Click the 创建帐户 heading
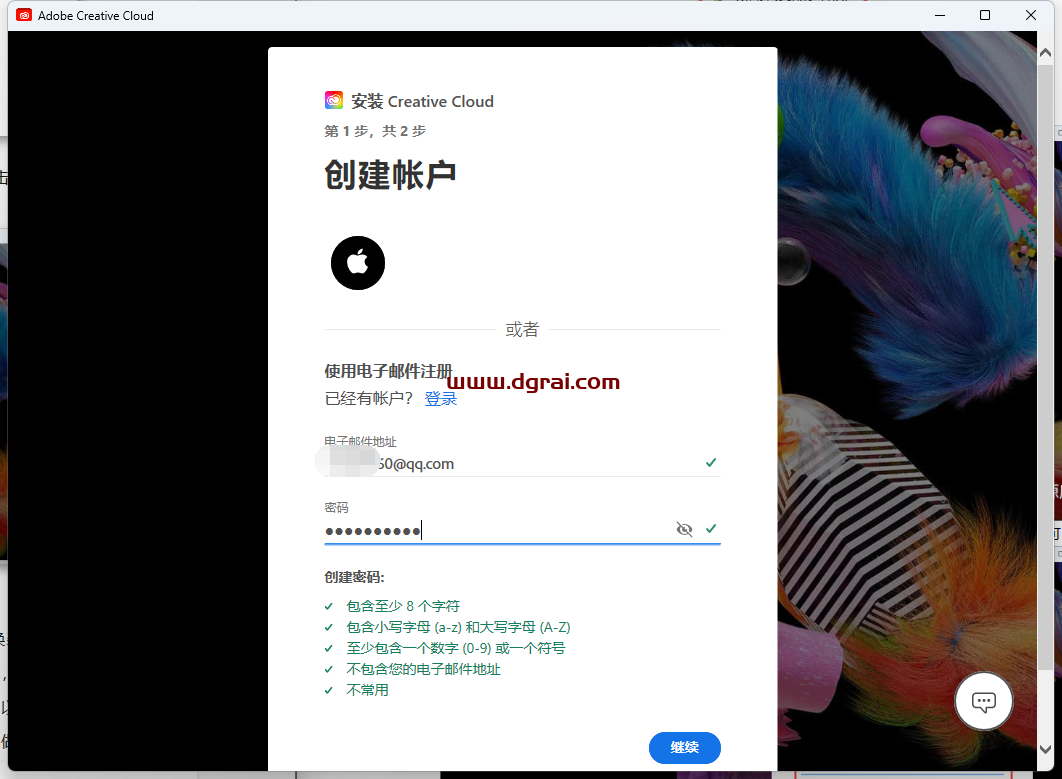Image resolution: width=1062 pixels, height=779 pixels. (x=390, y=174)
